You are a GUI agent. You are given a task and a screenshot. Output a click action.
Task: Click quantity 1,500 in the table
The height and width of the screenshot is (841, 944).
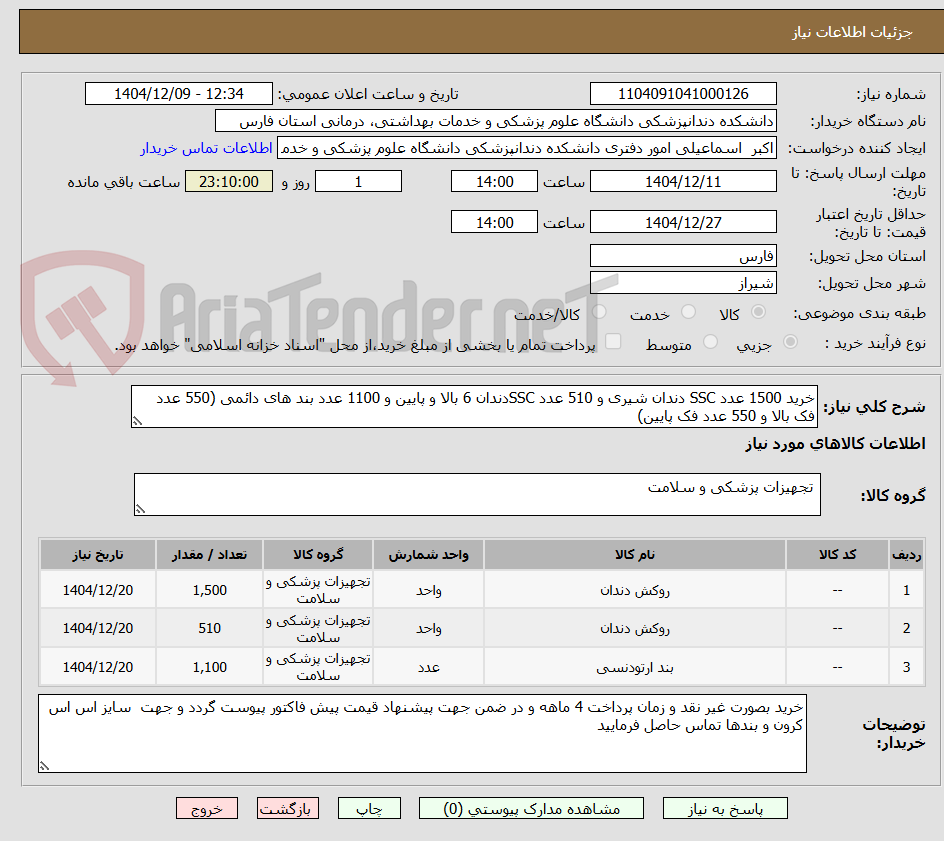[x=210, y=591]
